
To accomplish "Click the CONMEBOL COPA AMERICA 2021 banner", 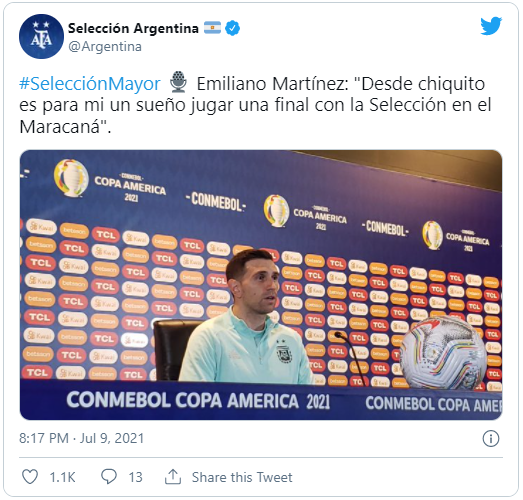I will 198,400.
